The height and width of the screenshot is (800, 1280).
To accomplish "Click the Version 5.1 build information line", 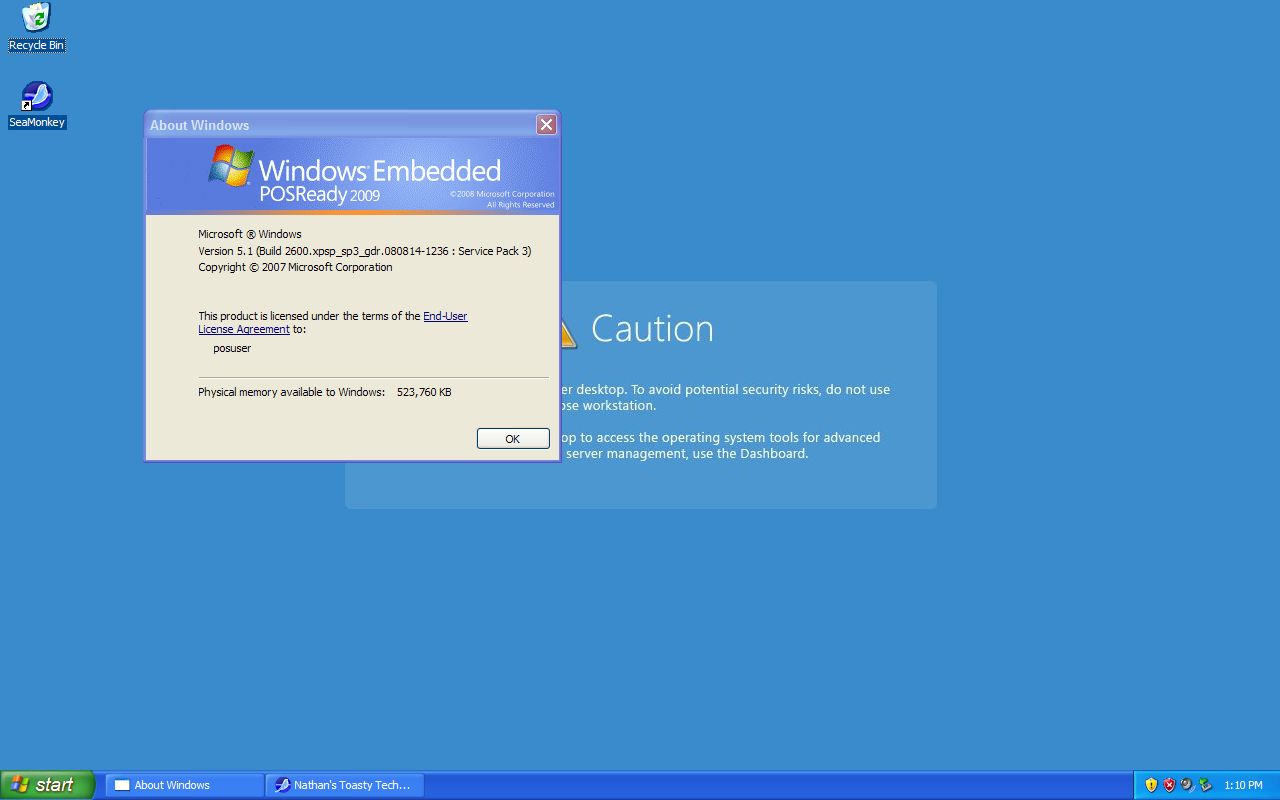I will click(363, 250).
